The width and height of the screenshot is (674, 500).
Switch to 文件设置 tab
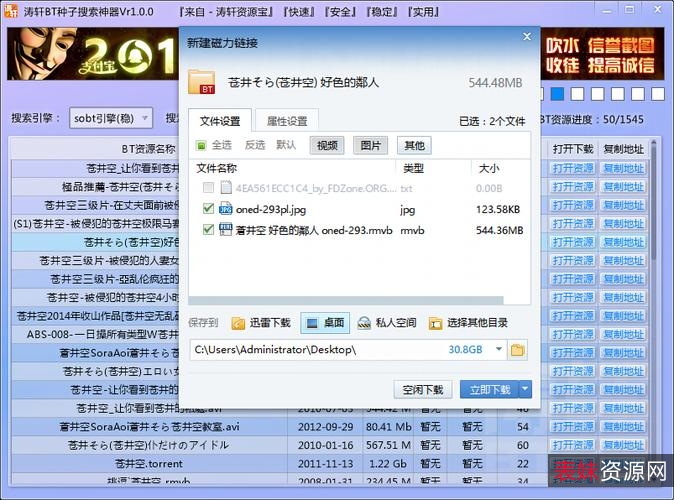pyautogui.click(x=220, y=121)
